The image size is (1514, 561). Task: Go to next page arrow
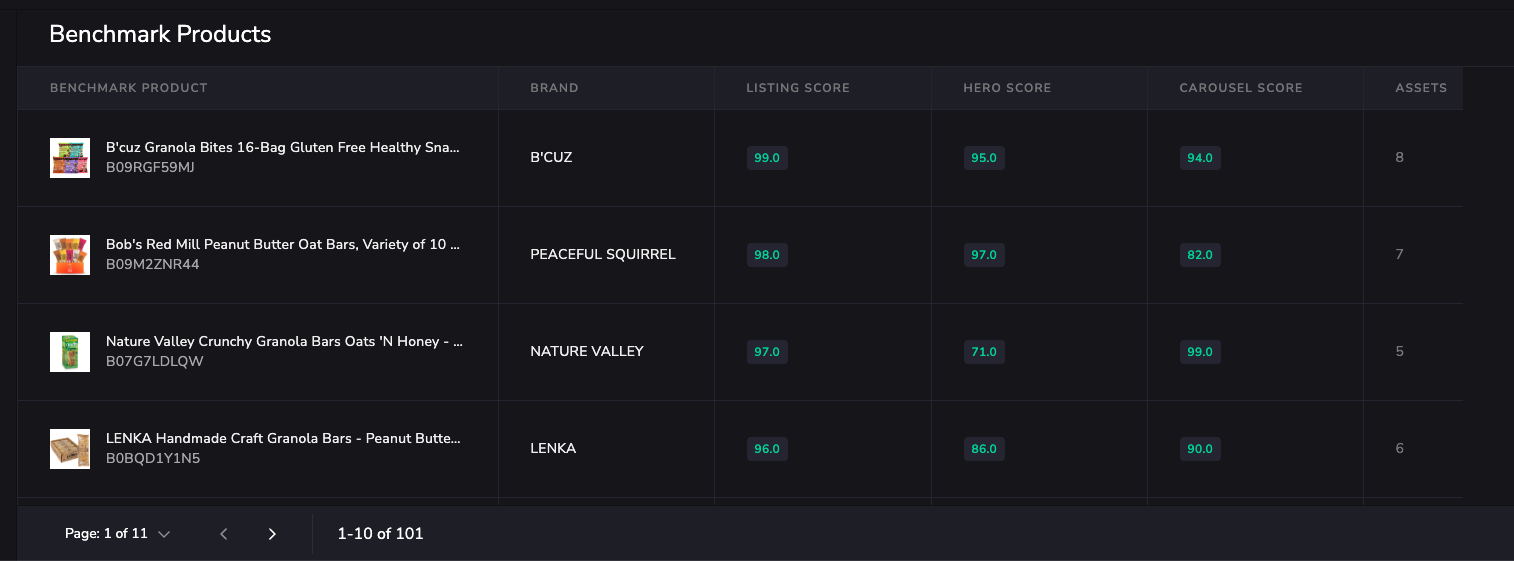tap(272, 534)
